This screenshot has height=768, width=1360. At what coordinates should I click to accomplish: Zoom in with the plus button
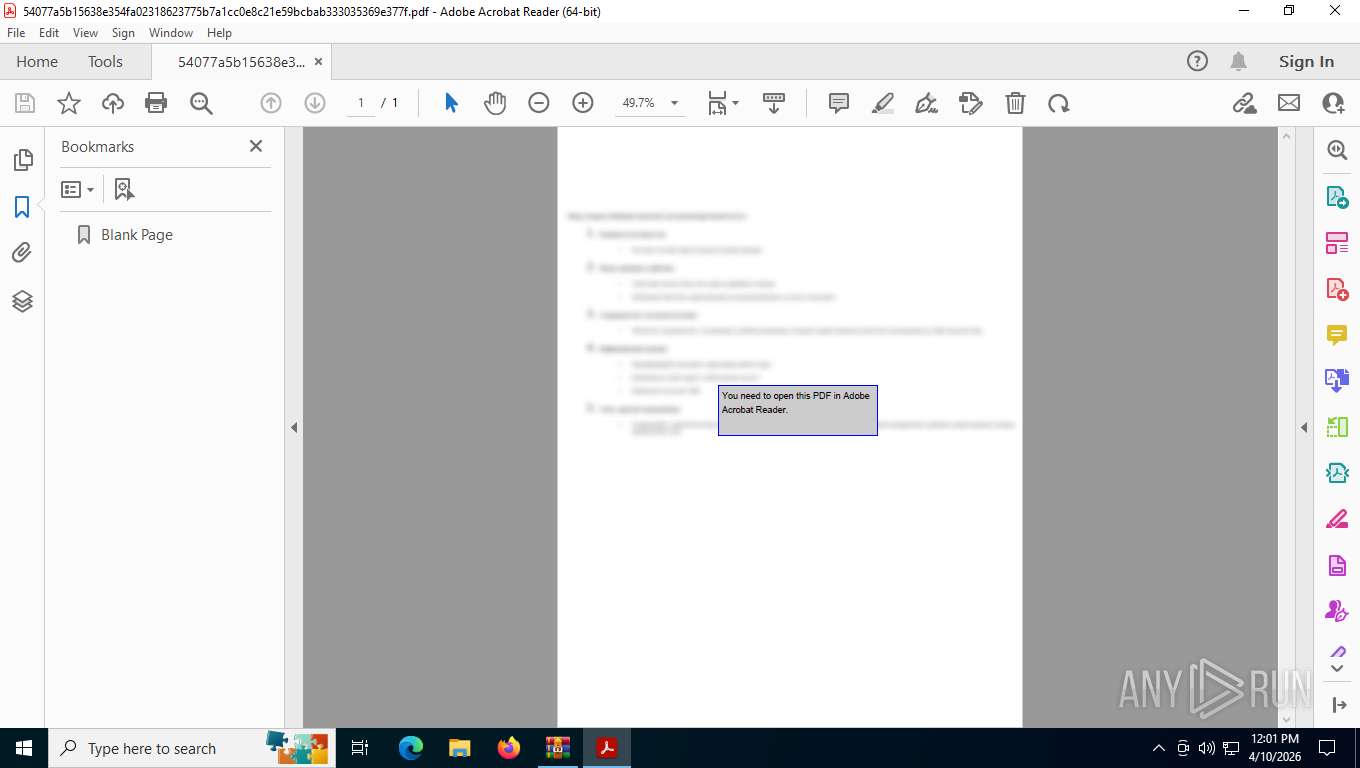coord(583,103)
